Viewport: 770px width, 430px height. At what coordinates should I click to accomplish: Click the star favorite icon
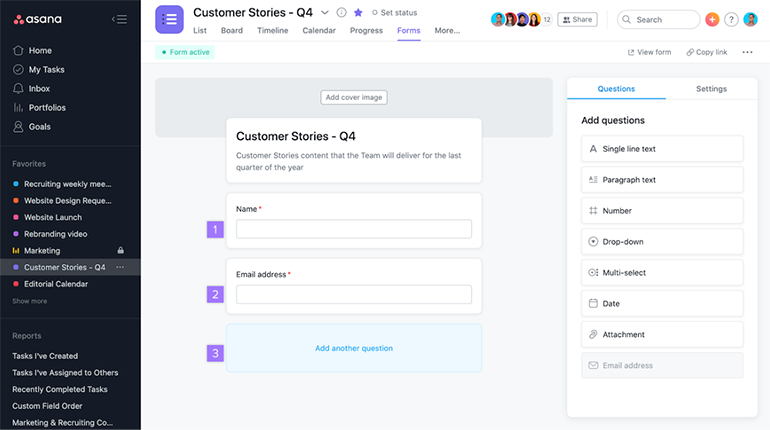click(x=358, y=13)
